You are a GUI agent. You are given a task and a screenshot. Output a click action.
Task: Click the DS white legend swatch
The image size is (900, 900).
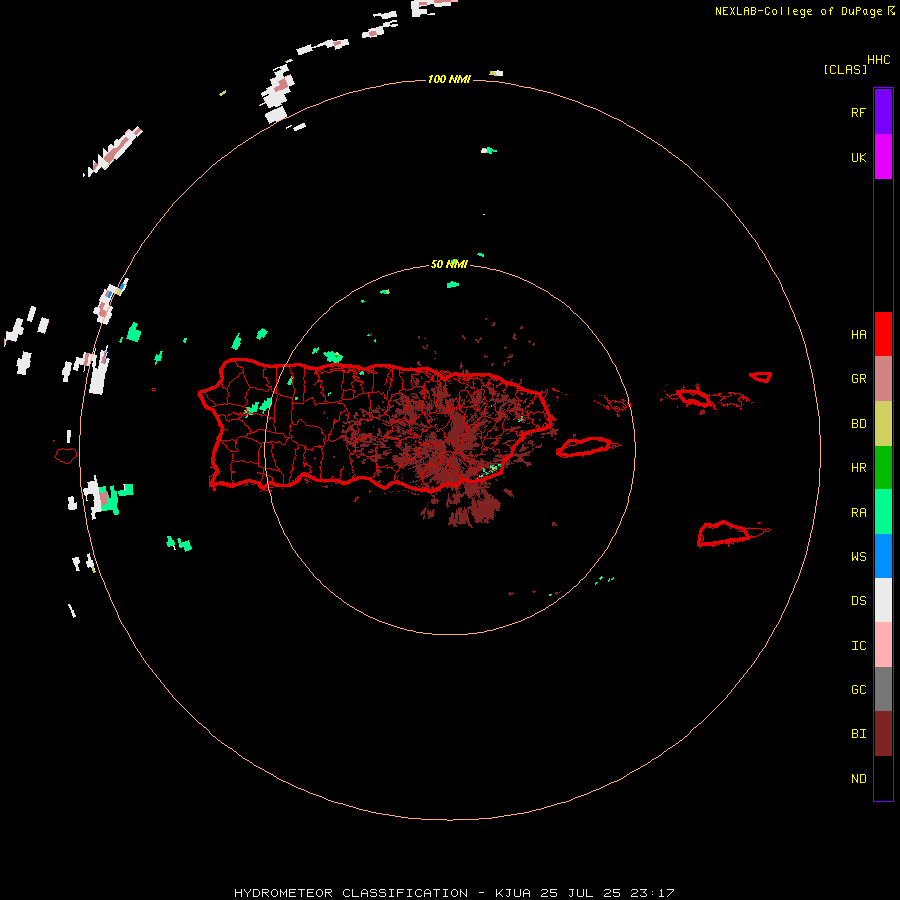click(x=883, y=600)
